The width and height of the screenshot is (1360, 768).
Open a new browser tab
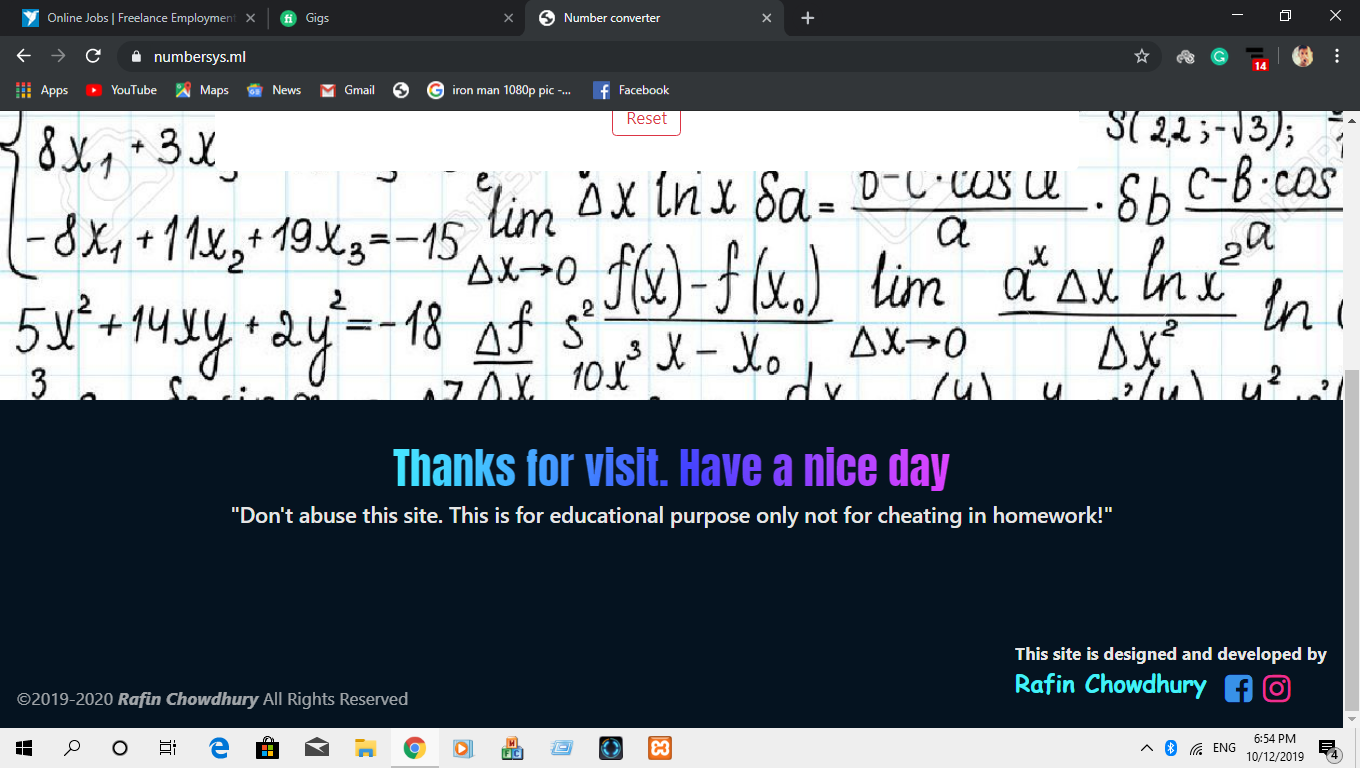coord(808,18)
